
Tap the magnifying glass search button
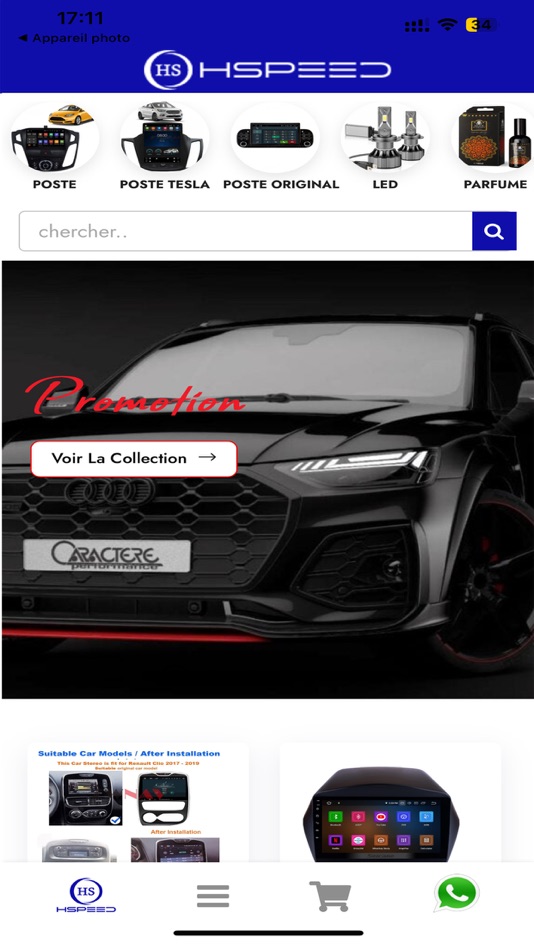(494, 231)
